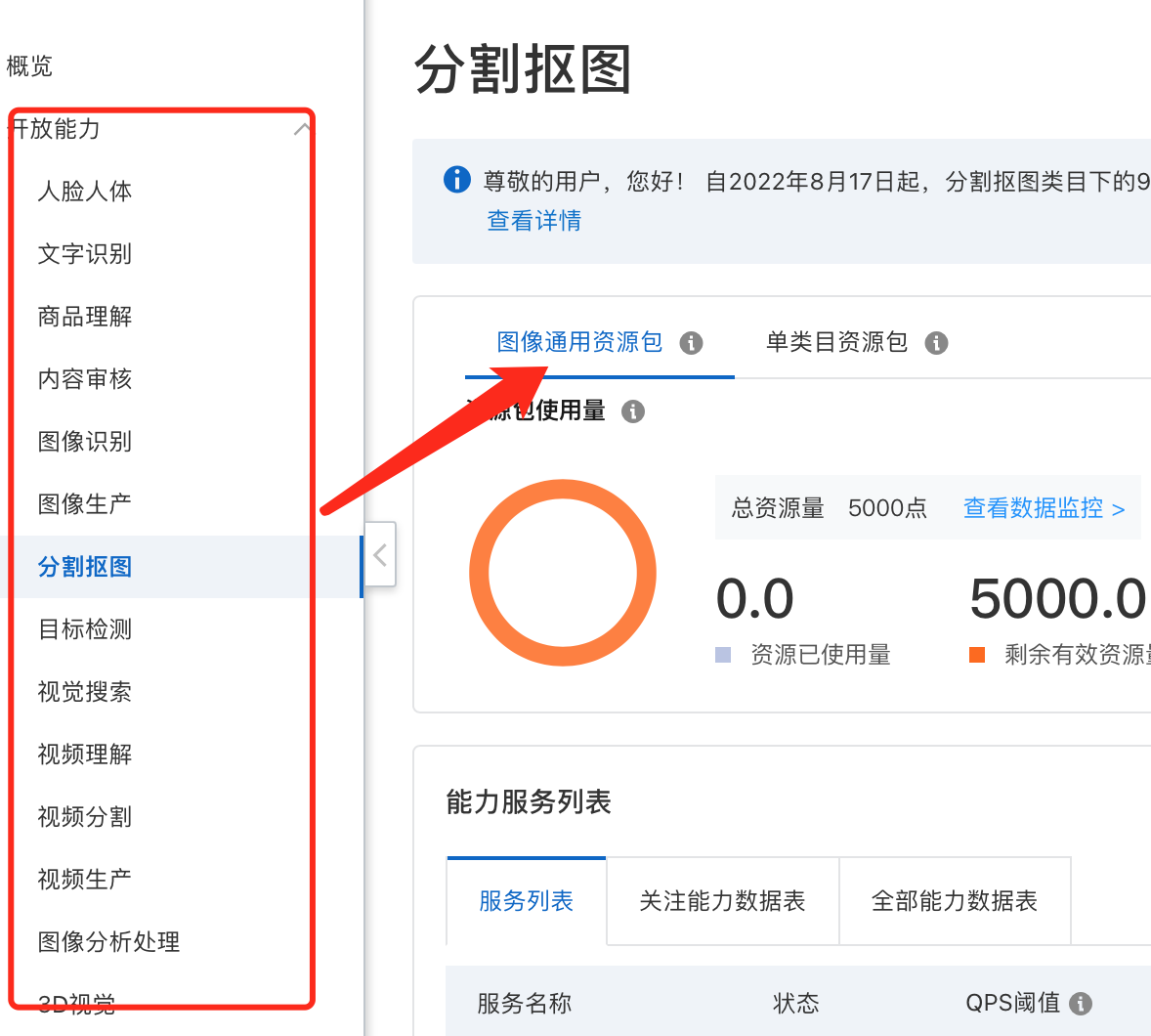Go to 商品理解 category
This screenshot has height=1036, width=1151.
click(84, 317)
